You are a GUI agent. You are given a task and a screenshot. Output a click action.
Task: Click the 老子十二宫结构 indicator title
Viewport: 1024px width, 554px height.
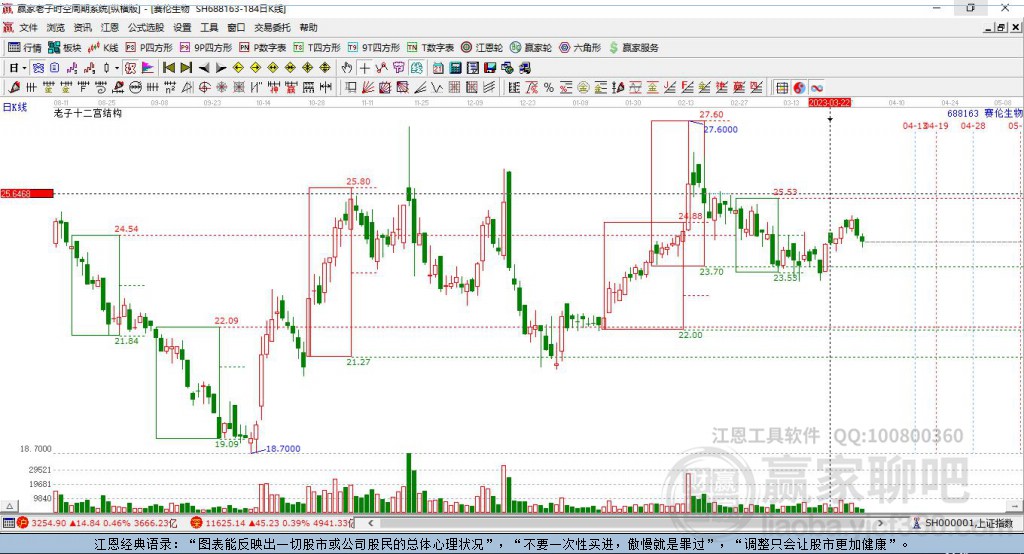[88, 113]
